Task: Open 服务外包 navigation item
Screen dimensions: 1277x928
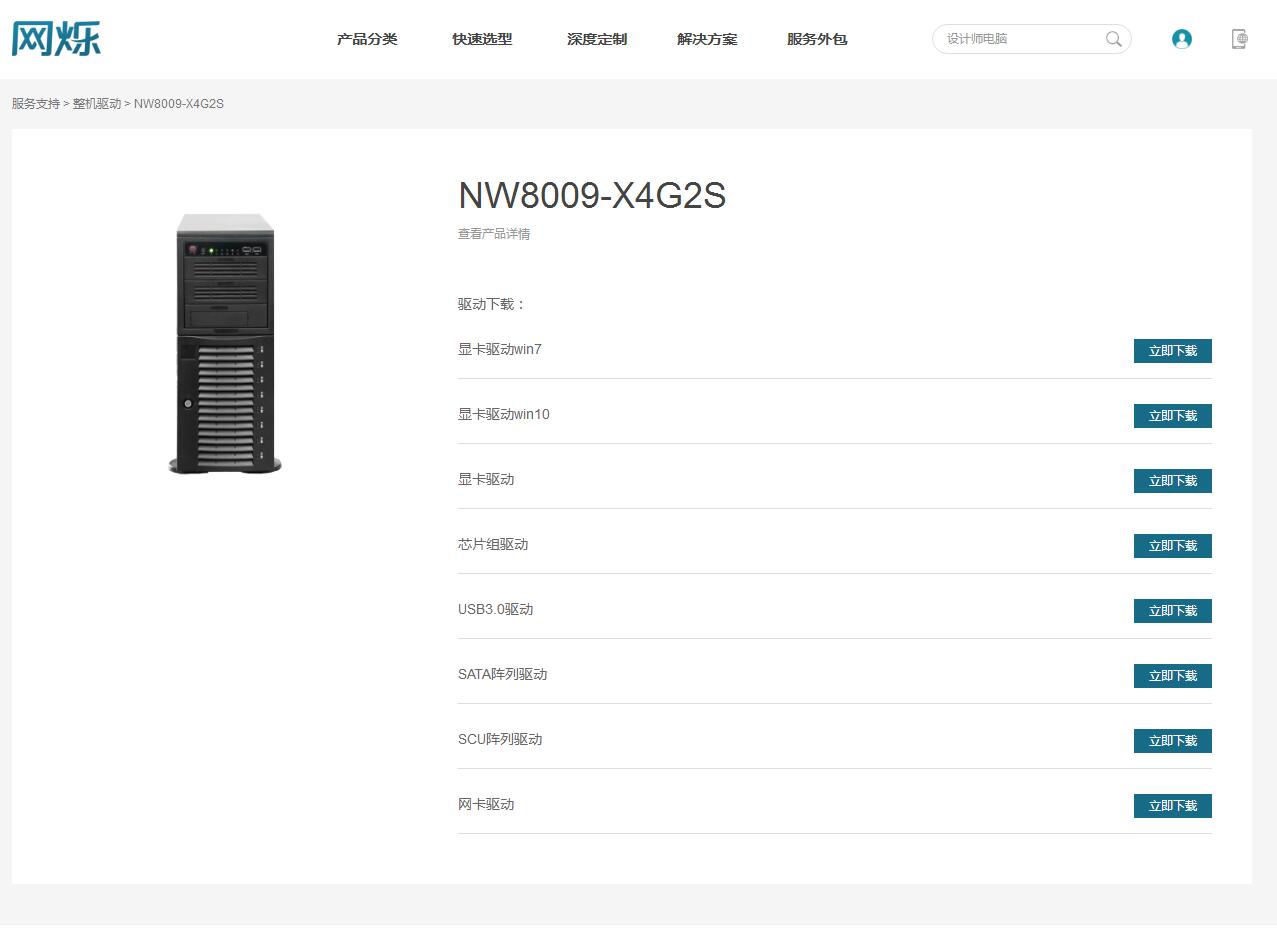Action: [817, 39]
